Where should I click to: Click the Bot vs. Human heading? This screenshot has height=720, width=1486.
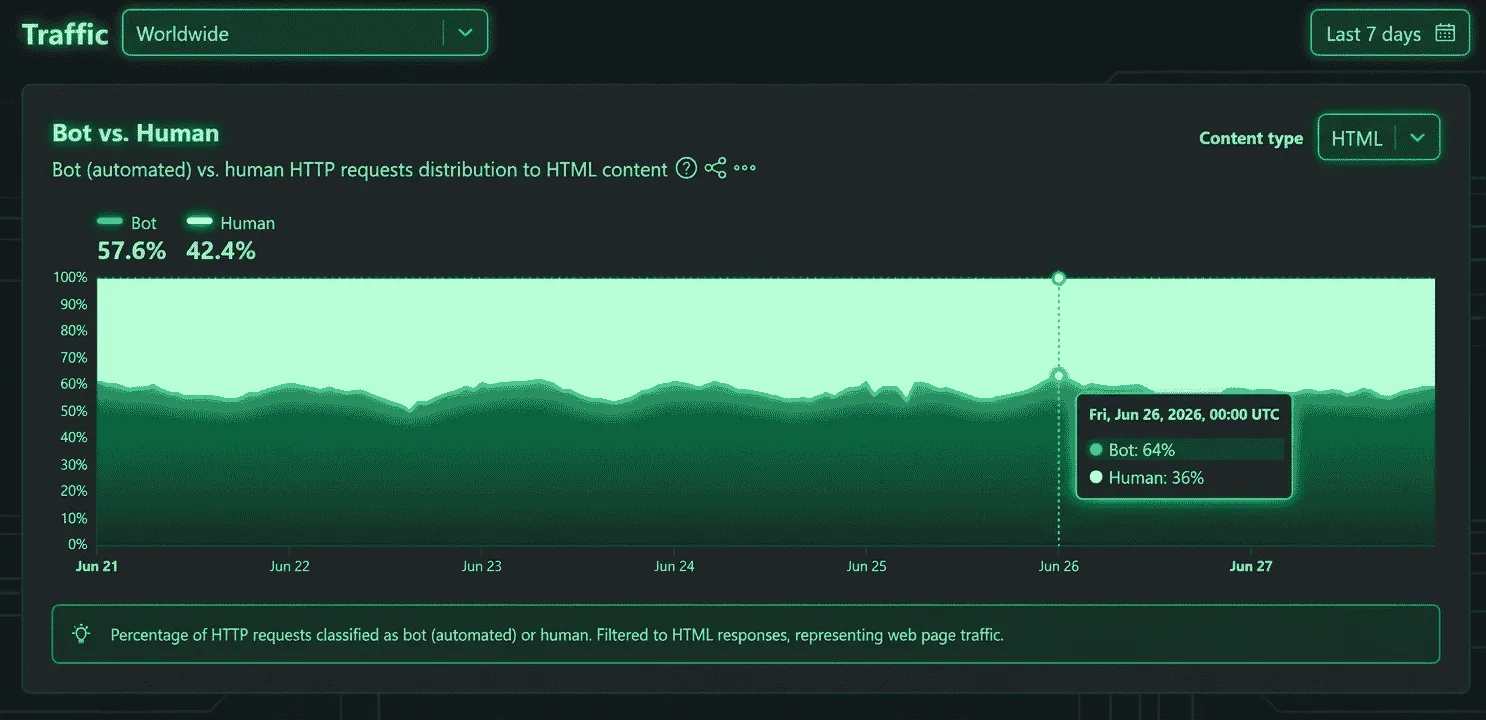pos(135,133)
